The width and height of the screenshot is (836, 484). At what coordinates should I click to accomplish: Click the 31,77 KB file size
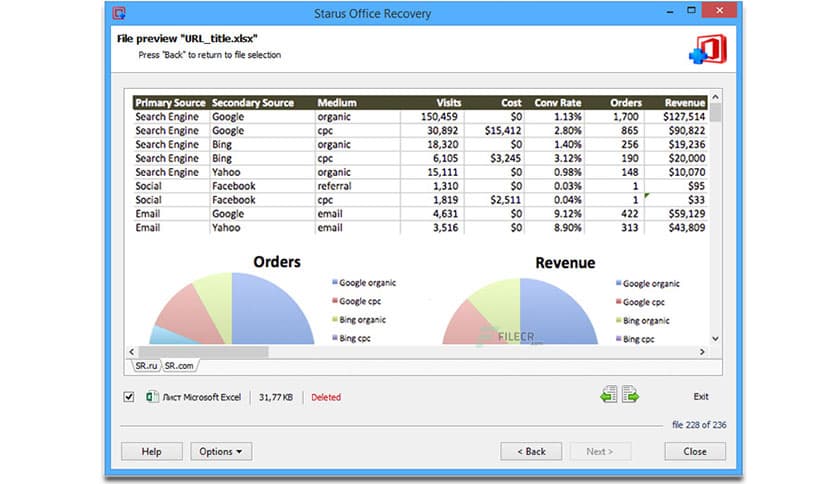coord(276,397)
